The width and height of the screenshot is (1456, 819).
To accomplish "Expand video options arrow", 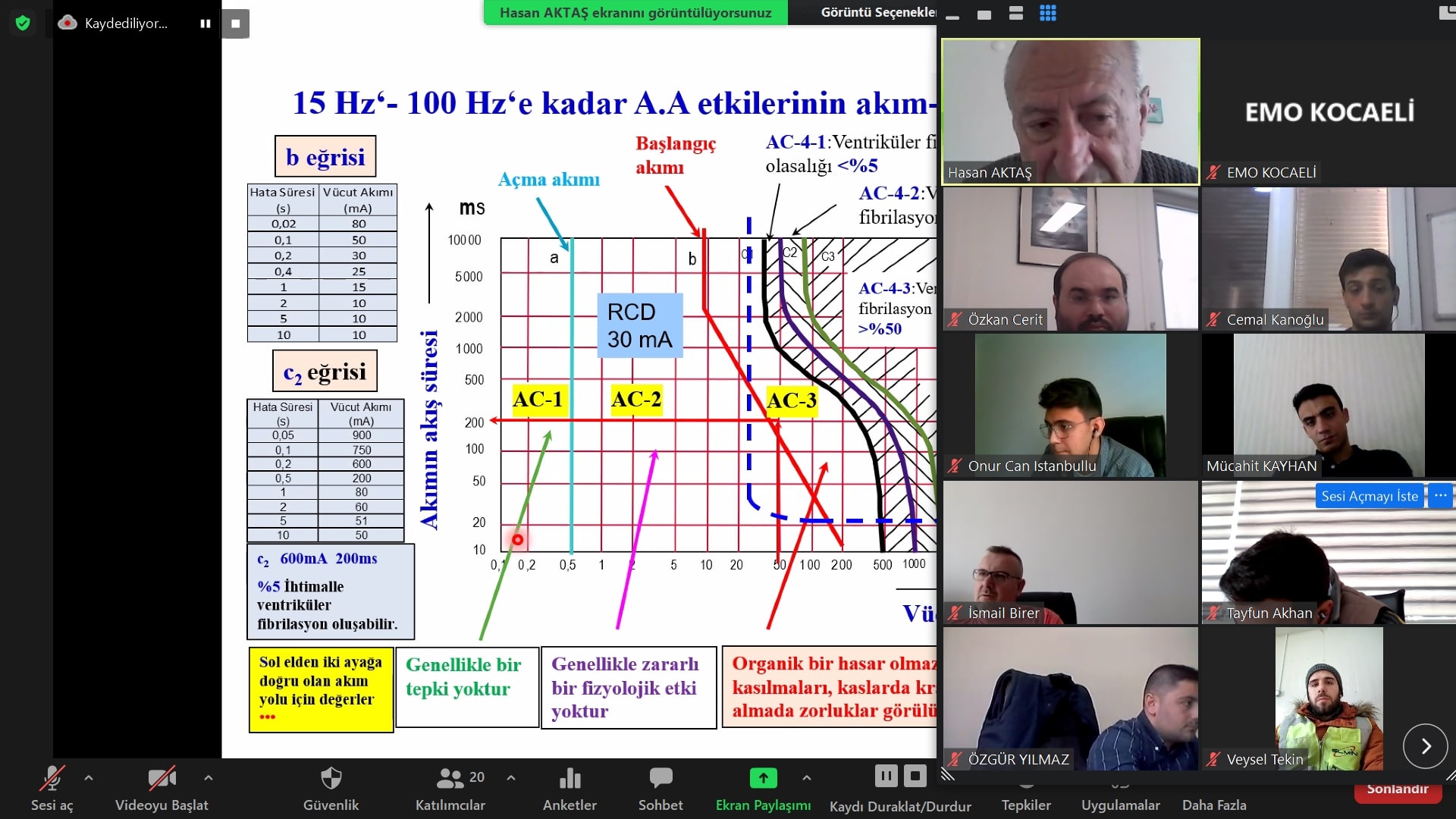I will pos(209,777).
